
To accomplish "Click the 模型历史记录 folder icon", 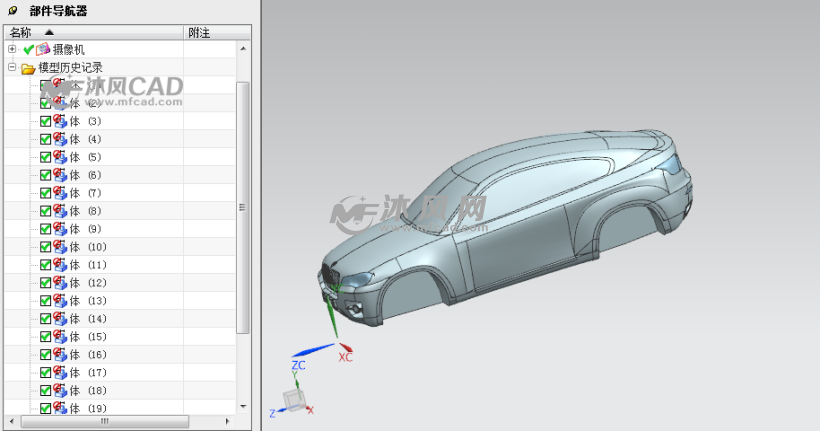I will 28,68.
